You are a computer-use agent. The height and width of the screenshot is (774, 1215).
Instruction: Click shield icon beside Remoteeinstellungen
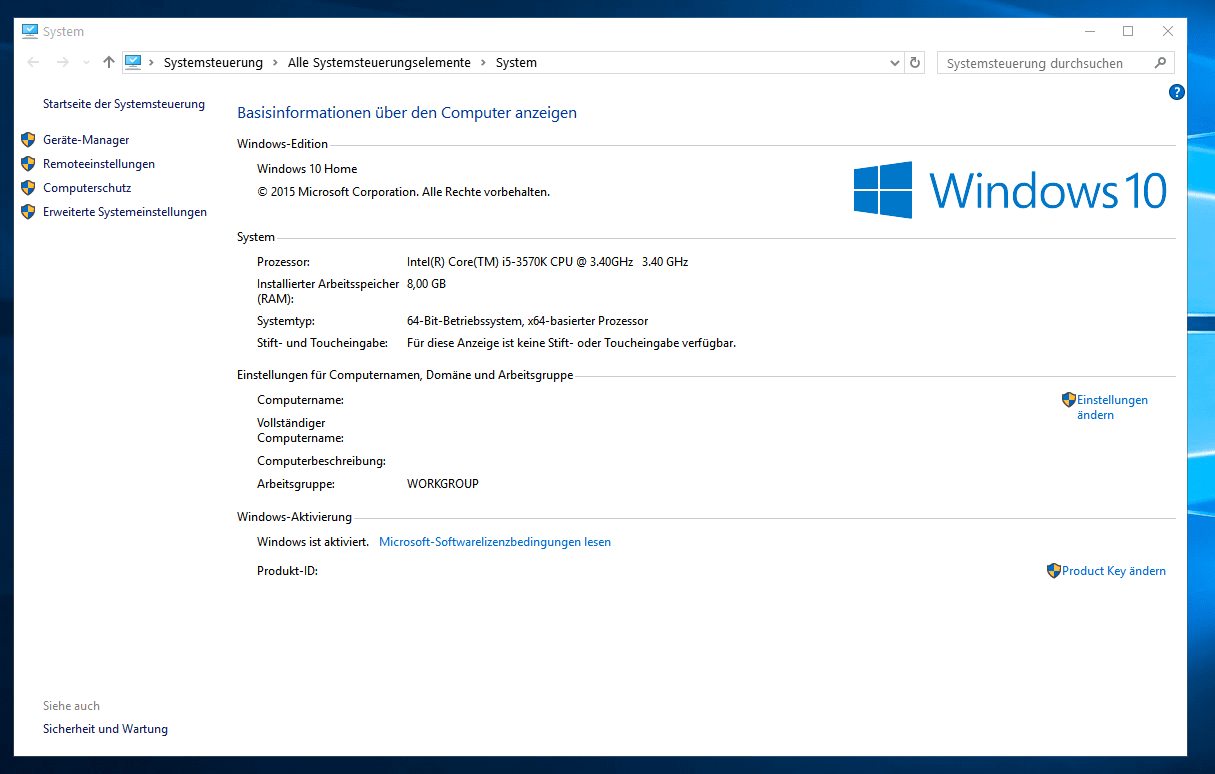point(28,164)
